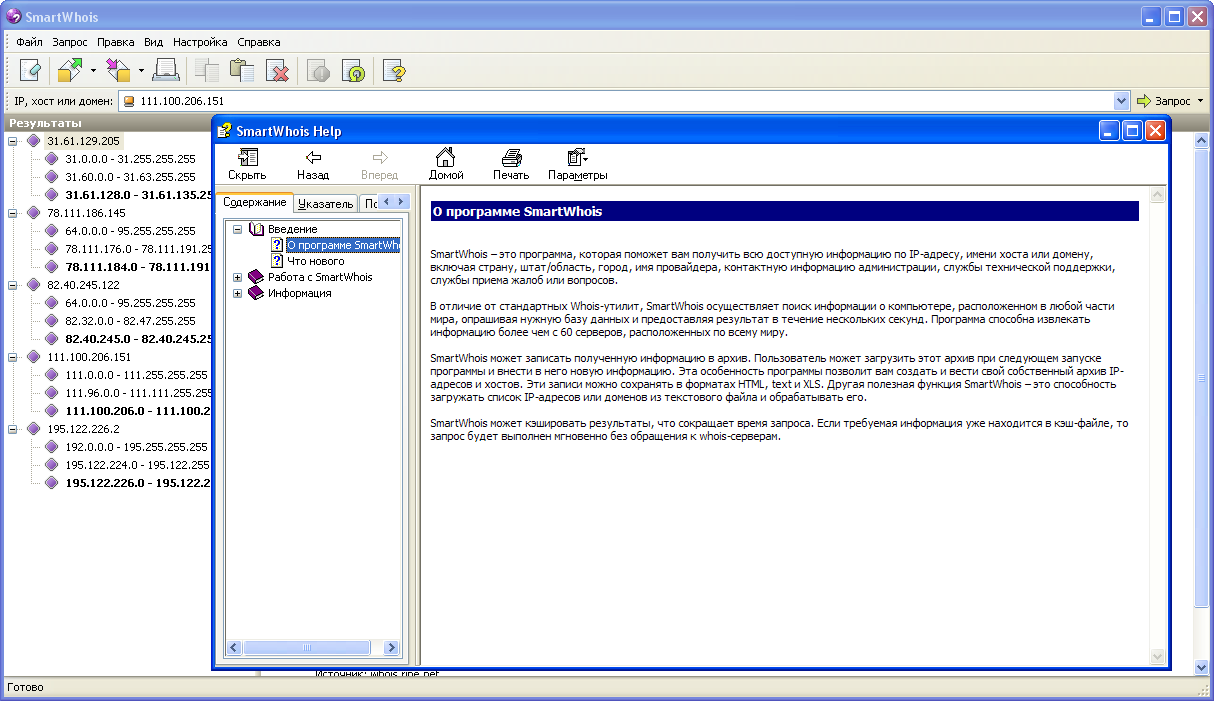Click the help tabs scroll-right arrow
1214x701 pixels.
[x=400, y=202]
